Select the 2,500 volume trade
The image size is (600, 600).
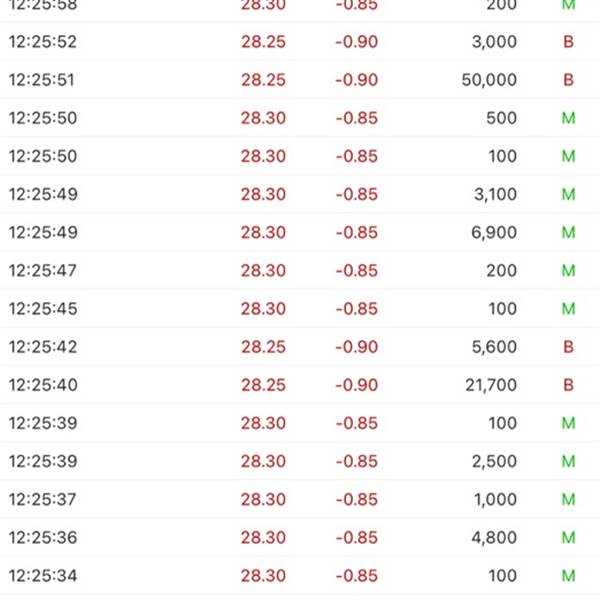pos(300,461)
